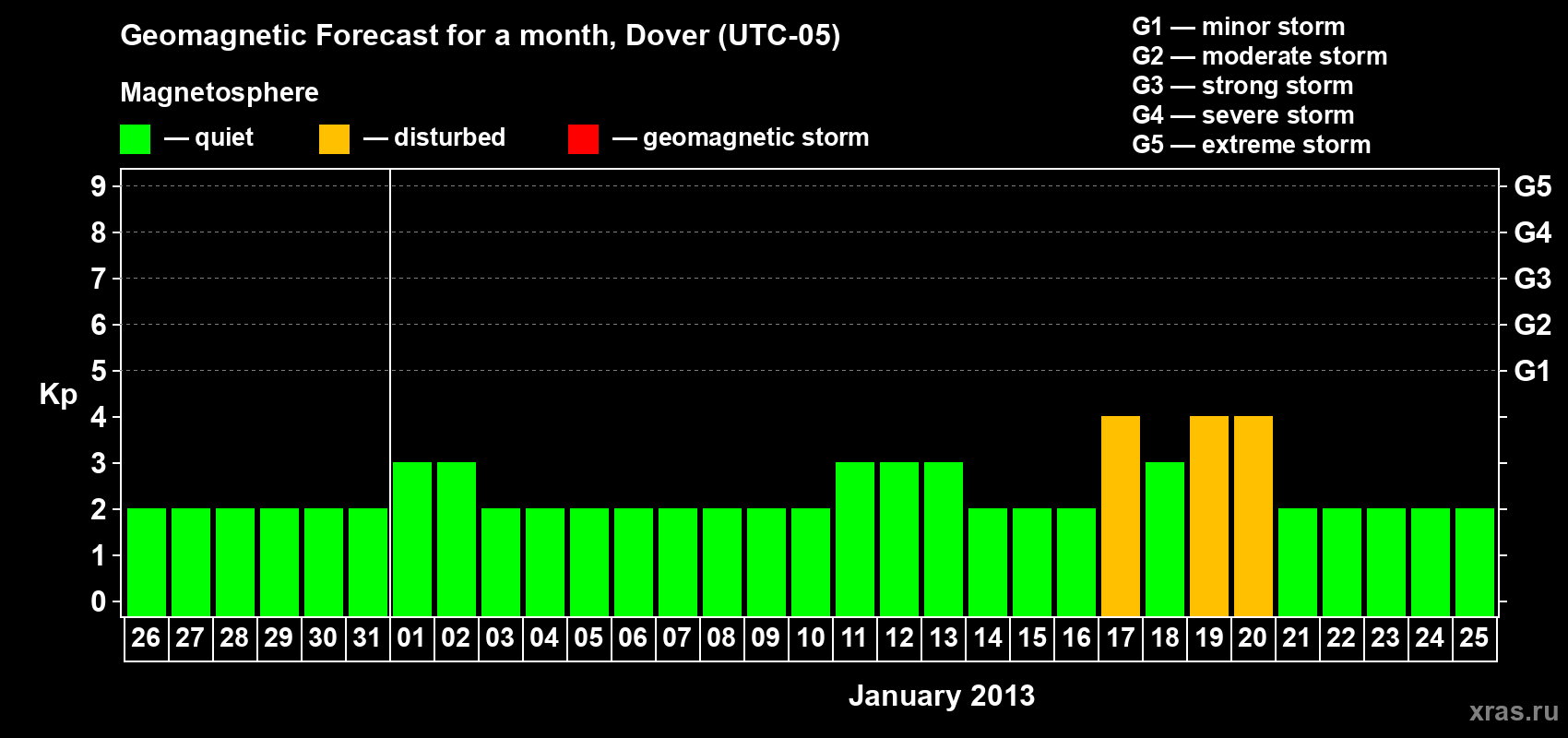Click the green bar for January 13
Image resolution: width=1568 pixels, height=738 pixels.
(944, 539)
